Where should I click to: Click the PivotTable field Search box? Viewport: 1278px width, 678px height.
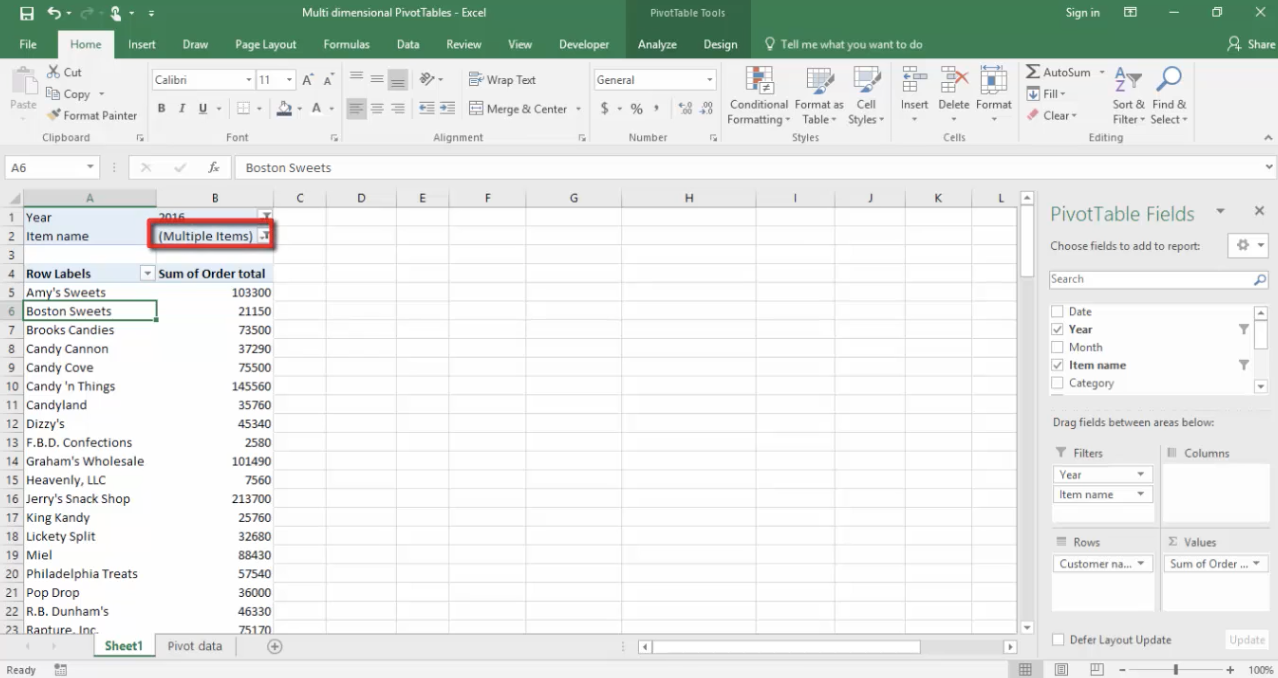click(x=1158, y=280)
